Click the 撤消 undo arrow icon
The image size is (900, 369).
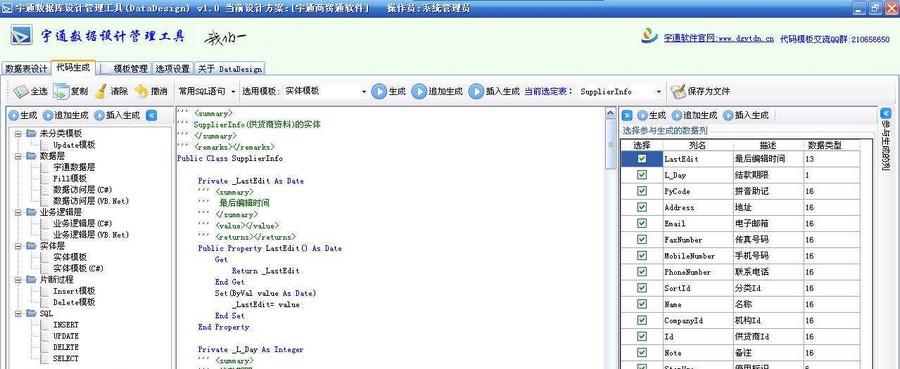[141, 91]
